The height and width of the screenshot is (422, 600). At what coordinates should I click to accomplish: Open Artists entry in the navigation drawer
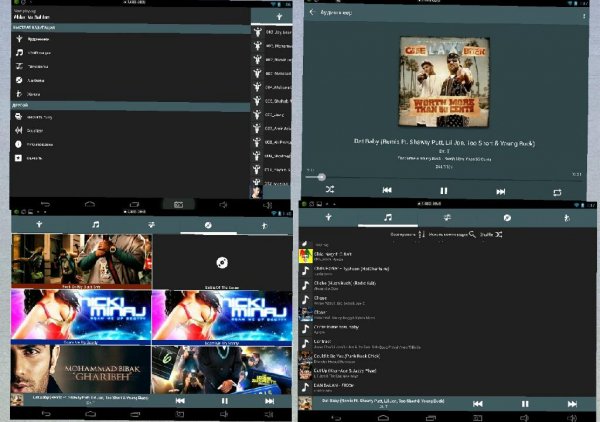tap(130, 39)
